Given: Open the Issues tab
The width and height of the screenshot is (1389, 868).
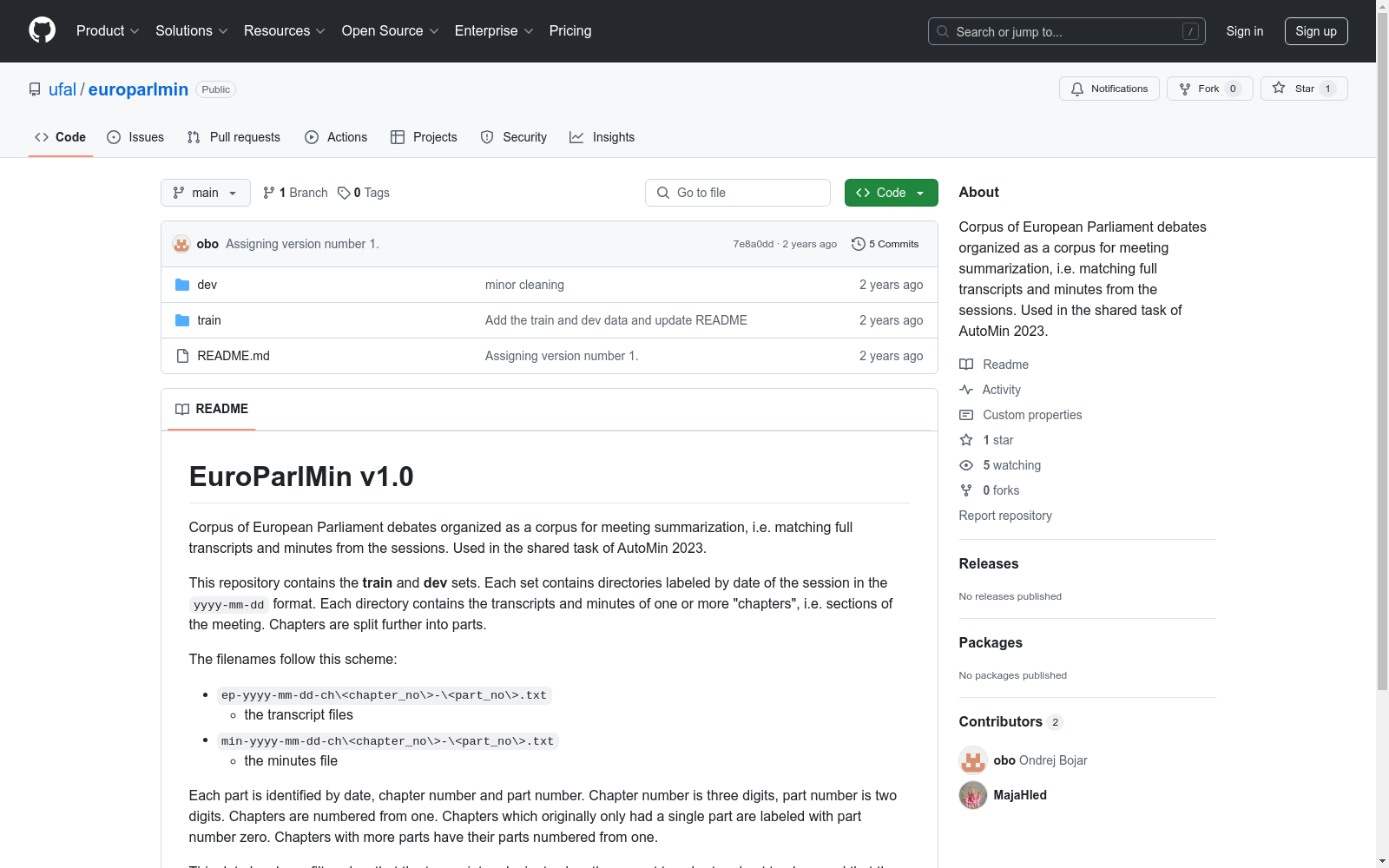Looking at the screenshot, I should click(x=135, y=137).
